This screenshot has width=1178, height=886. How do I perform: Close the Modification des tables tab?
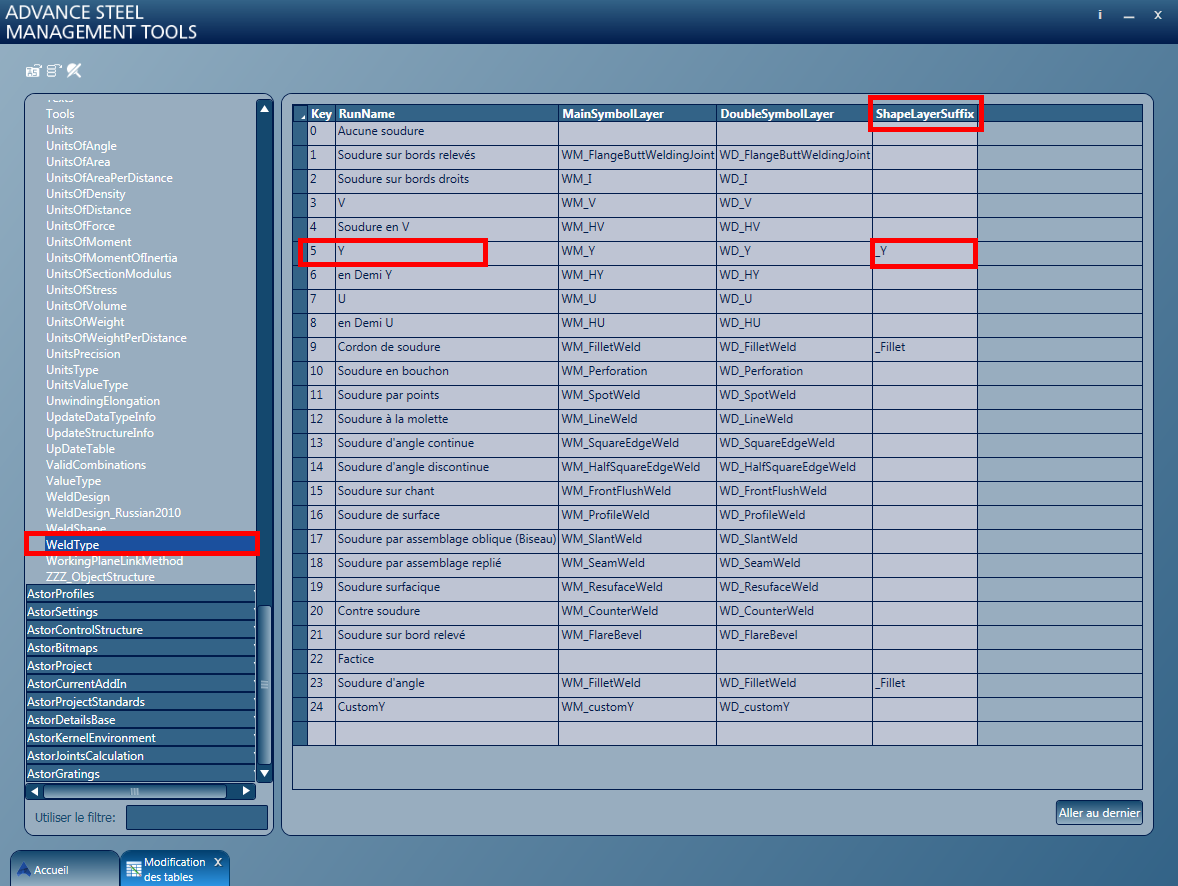pyautogui.click(x=218, y=862)
